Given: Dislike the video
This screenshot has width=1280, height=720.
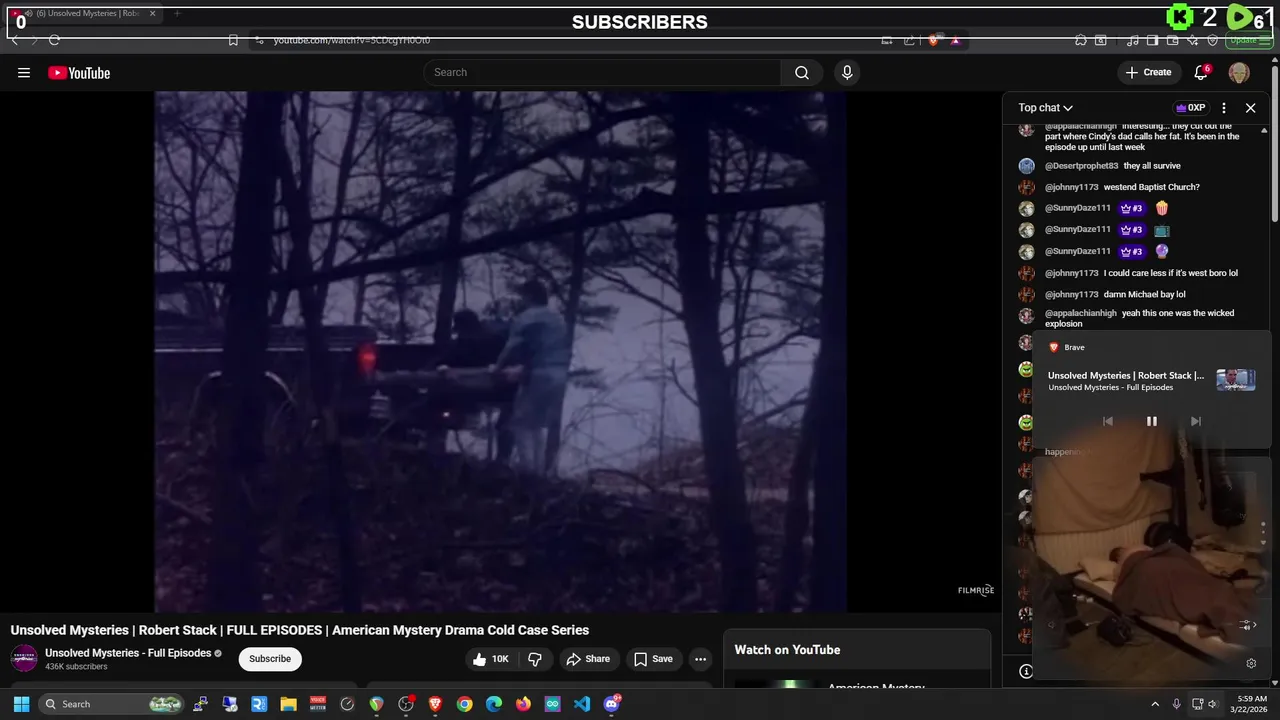Looking at the screenshot, I should coord(535,659).
